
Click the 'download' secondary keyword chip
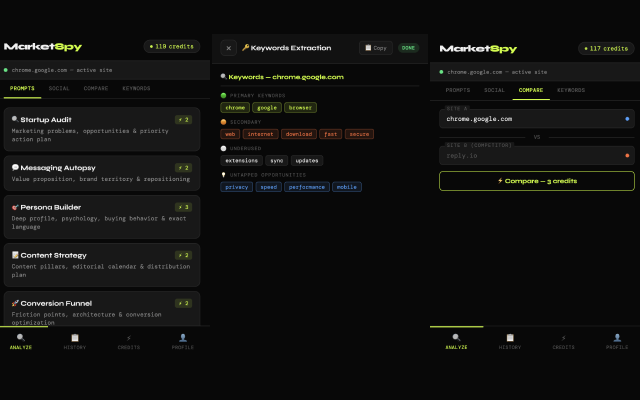pyautogui.click(x=299, y=134)
